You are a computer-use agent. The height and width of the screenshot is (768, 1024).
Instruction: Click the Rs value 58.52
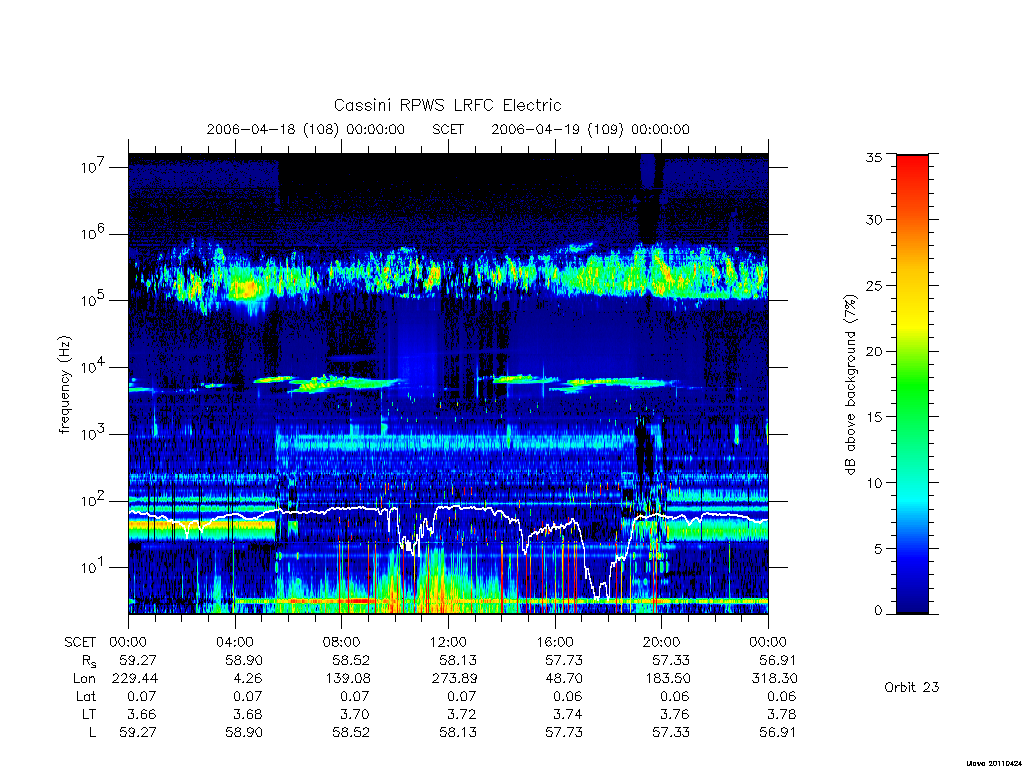351,660
